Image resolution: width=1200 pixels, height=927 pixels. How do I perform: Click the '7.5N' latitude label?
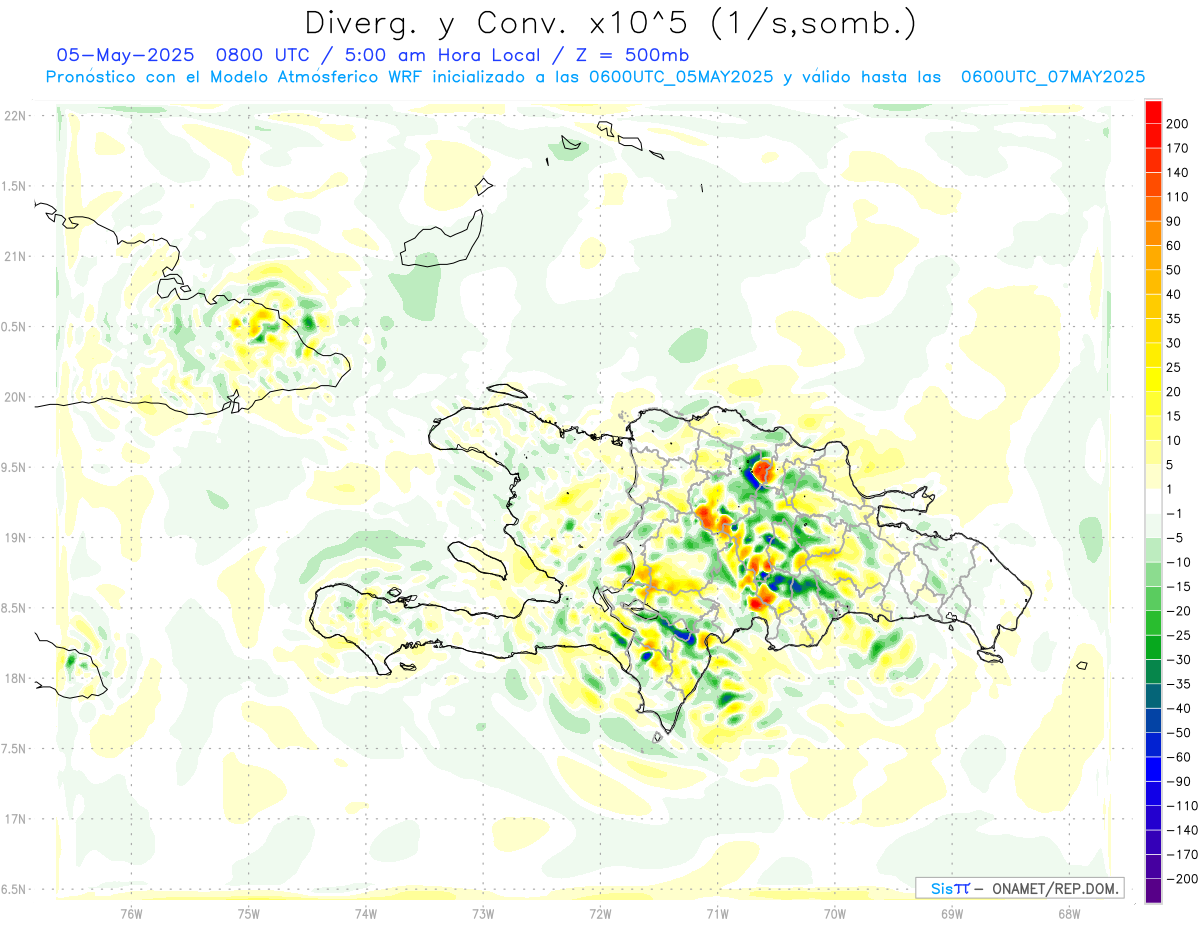15,749
